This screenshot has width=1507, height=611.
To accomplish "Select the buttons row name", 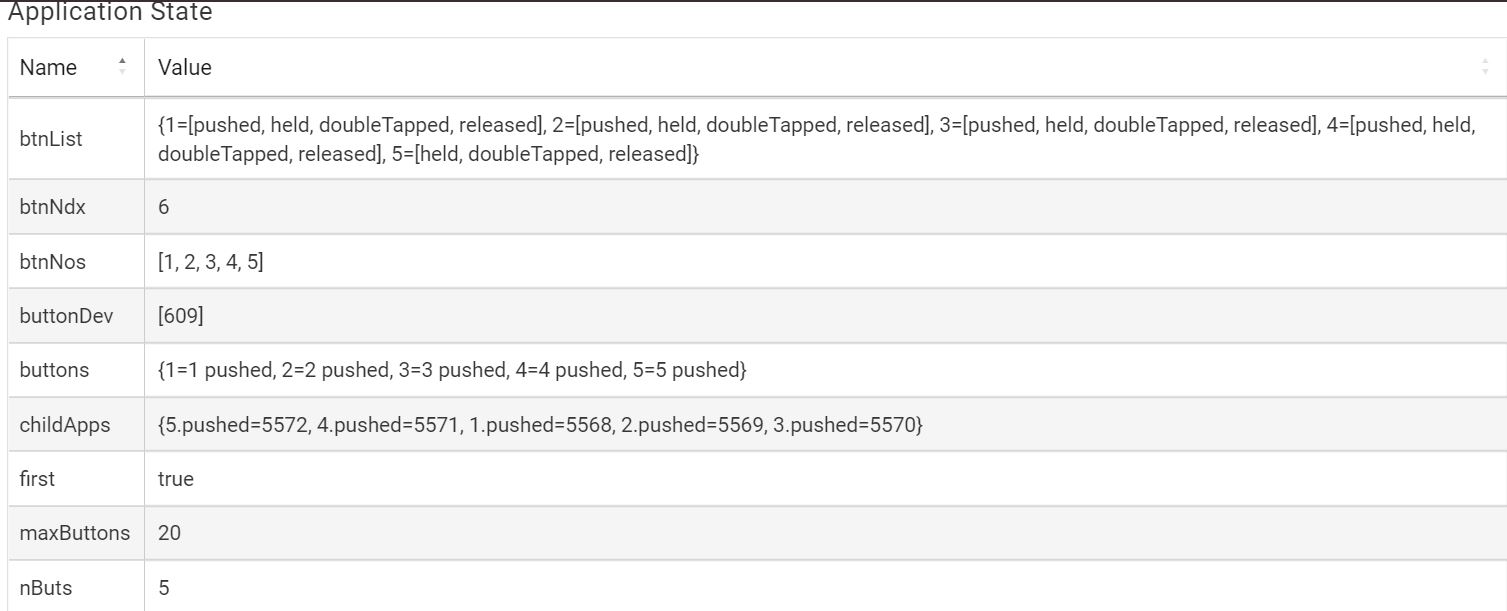I will [x=54, y=370].
